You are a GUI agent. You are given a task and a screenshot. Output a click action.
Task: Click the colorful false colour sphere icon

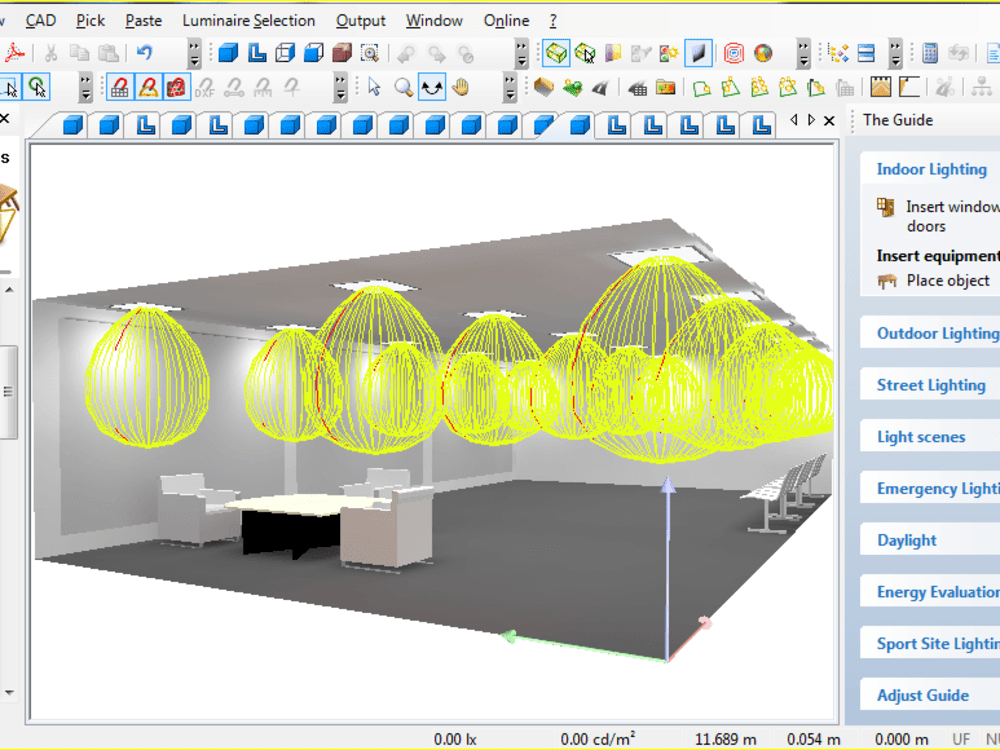click(763, 53)
